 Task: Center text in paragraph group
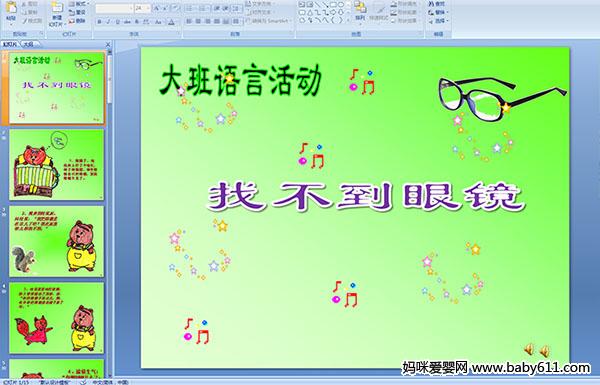tap(198, 21)
